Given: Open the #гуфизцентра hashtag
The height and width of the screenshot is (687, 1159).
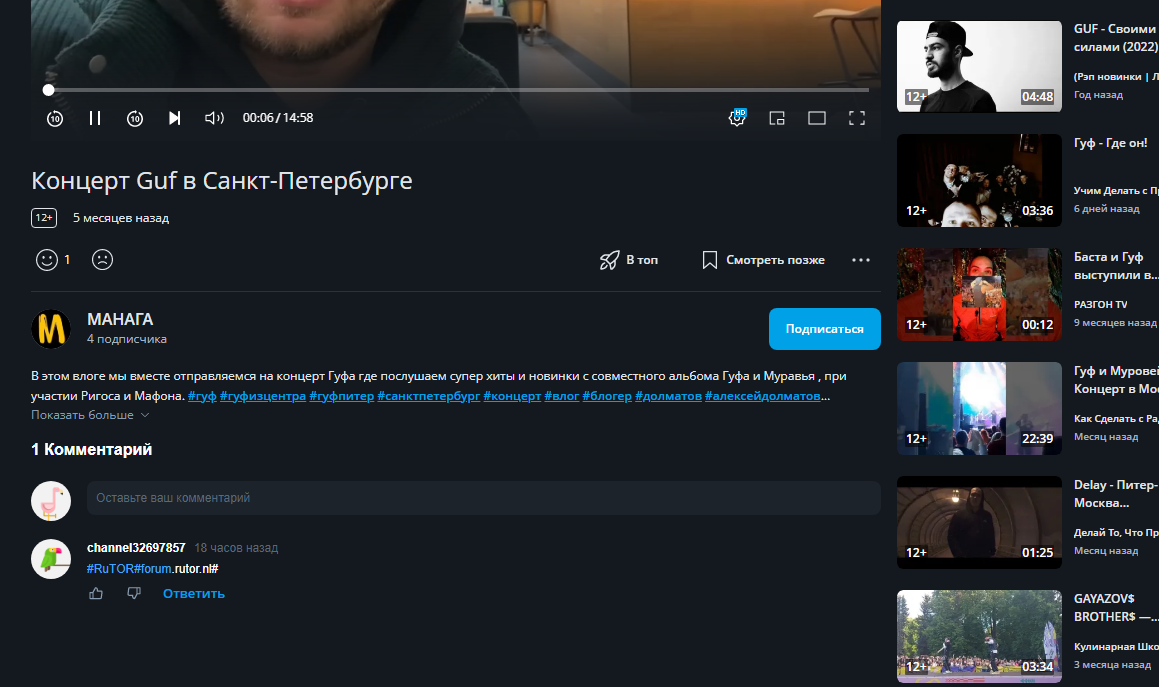Looking at the screenshot, I should 262,396.
